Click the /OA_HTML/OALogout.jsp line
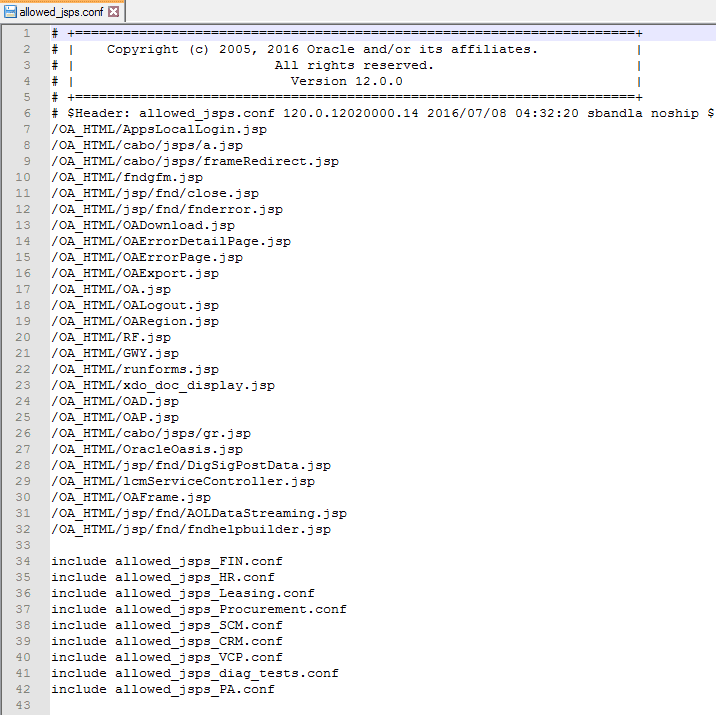 click(135, 305)
